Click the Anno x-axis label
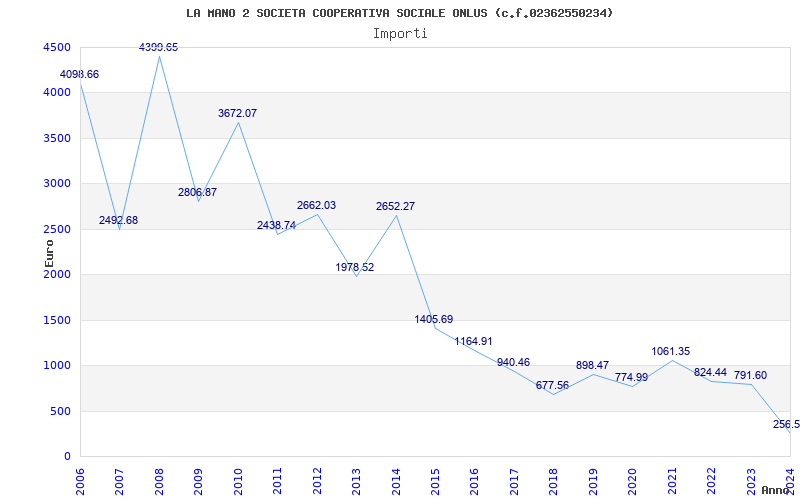The image size is (800, 500). 775,490
